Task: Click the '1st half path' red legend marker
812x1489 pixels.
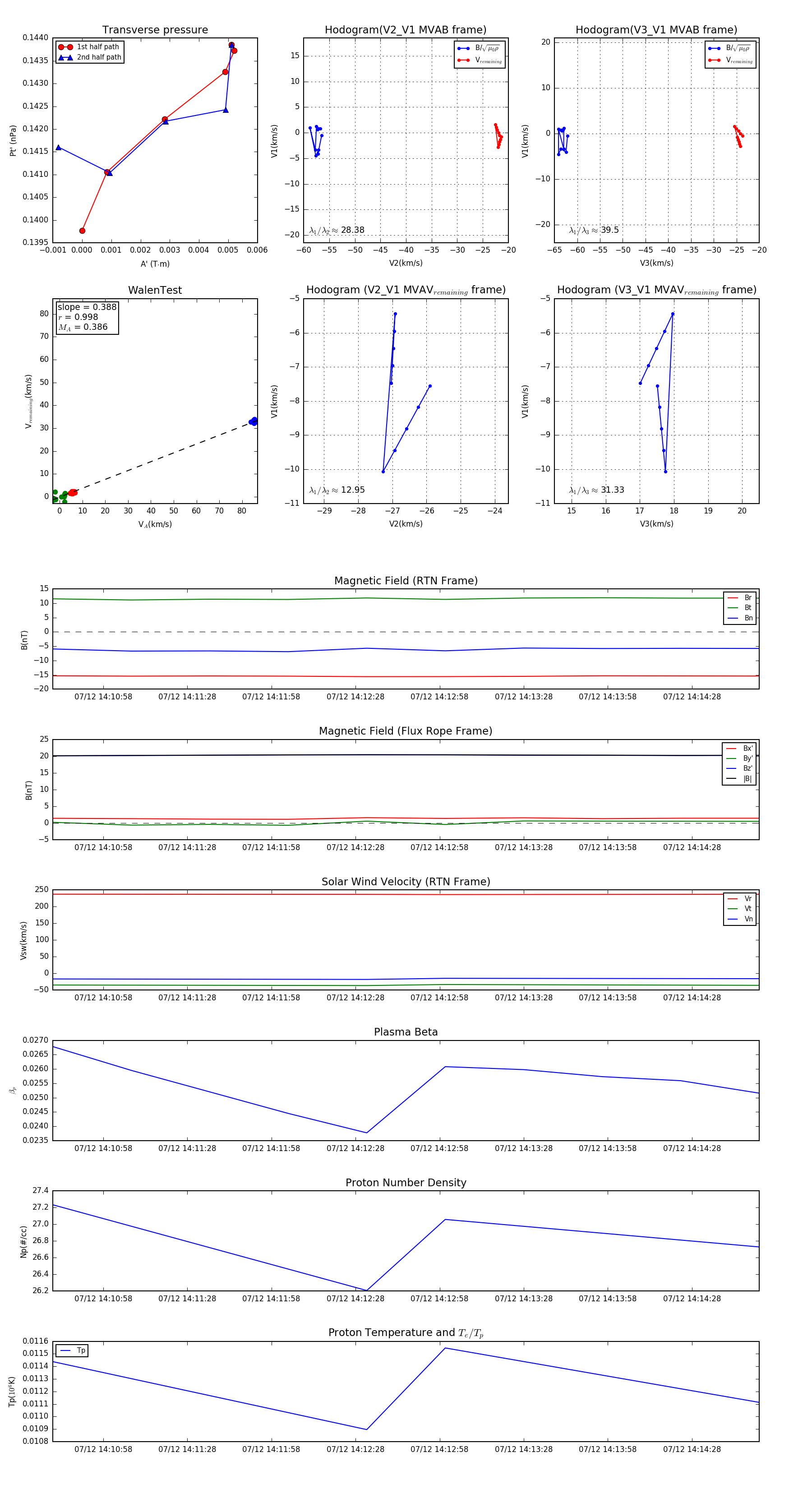Action: click(65, 47)
